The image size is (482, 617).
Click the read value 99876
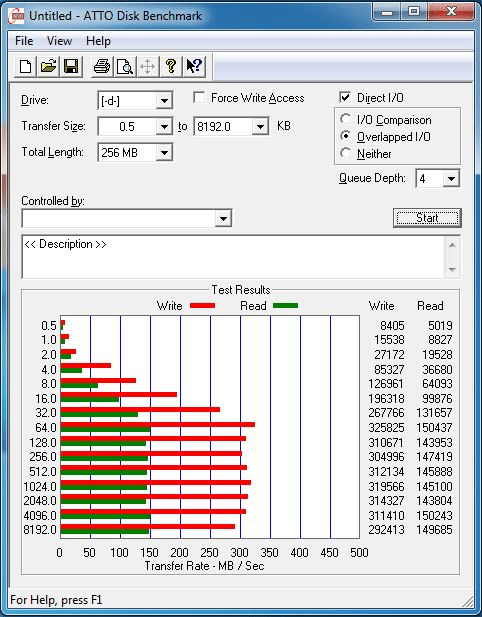point(437,399)
